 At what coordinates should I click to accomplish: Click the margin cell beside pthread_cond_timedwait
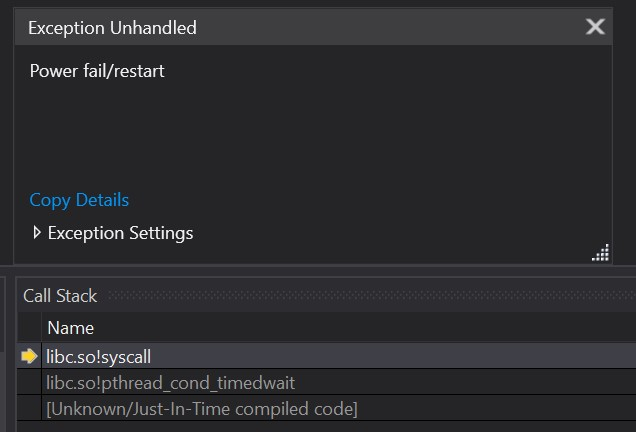pyautogui.click(x=29, y=382)
